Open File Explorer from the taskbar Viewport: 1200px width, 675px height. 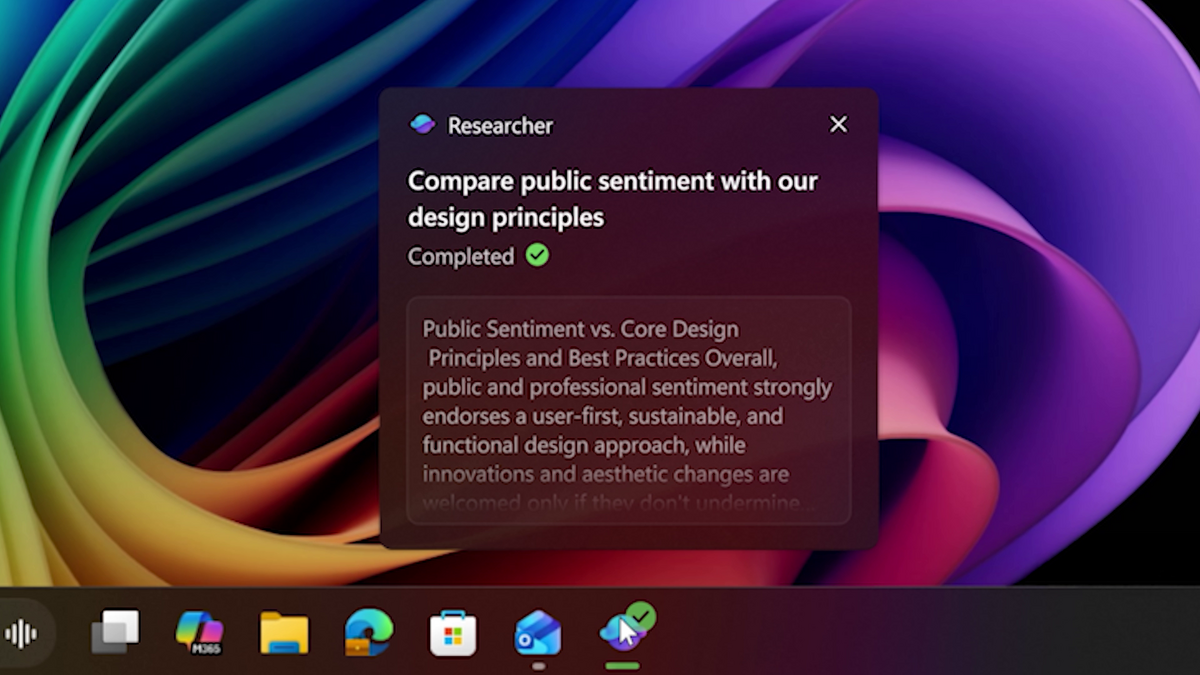(284, 633)
